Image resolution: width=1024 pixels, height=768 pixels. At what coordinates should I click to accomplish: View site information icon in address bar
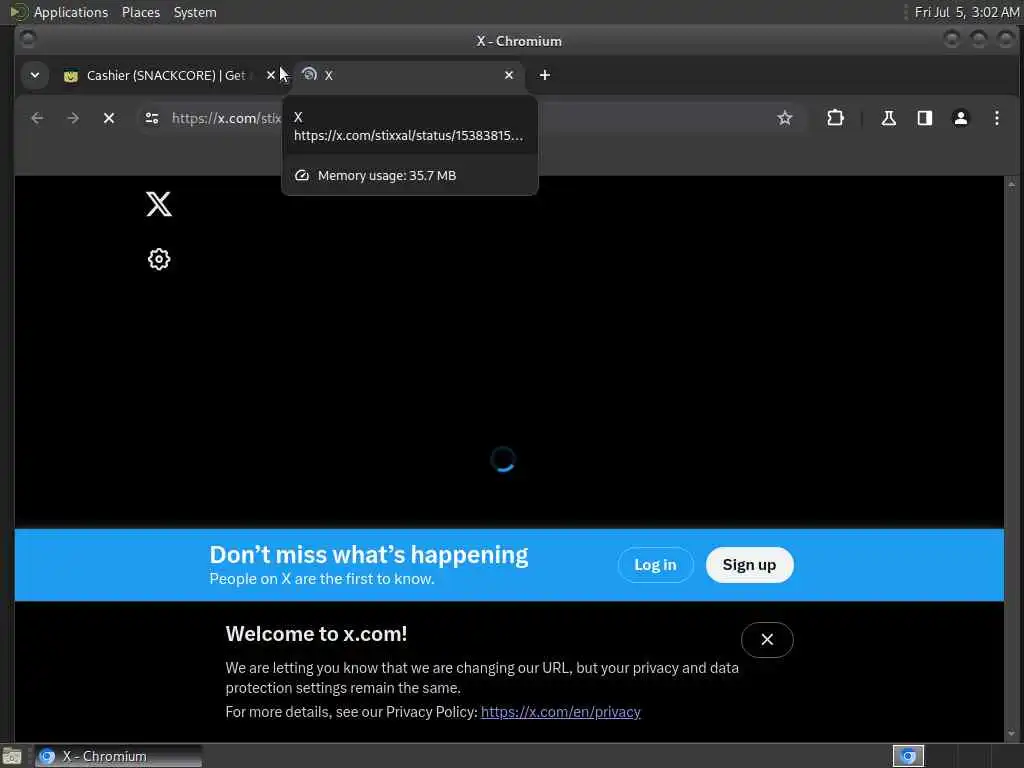[152, 118]
